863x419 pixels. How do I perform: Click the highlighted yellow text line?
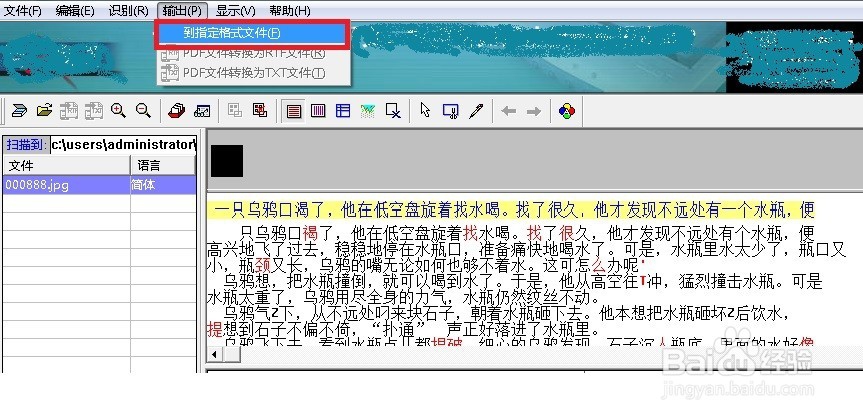(512, 210)
